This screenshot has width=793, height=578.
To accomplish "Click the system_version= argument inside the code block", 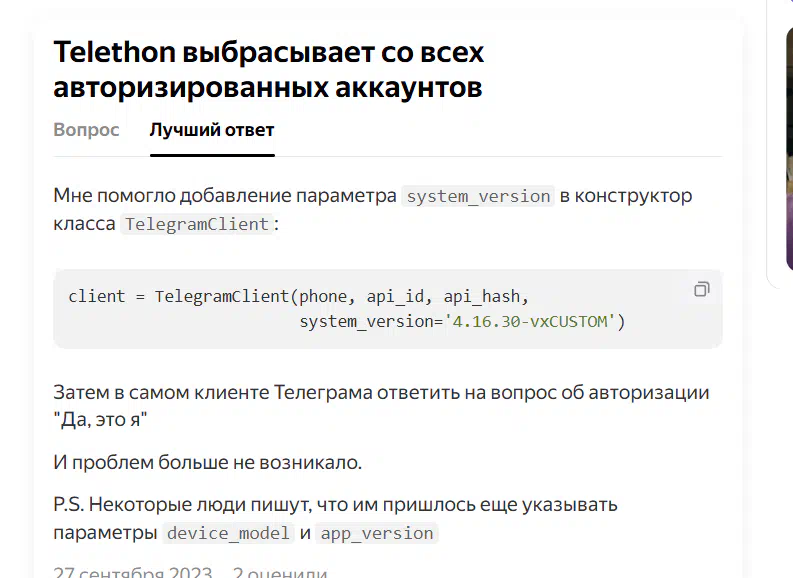I will (x=370, y=321).
